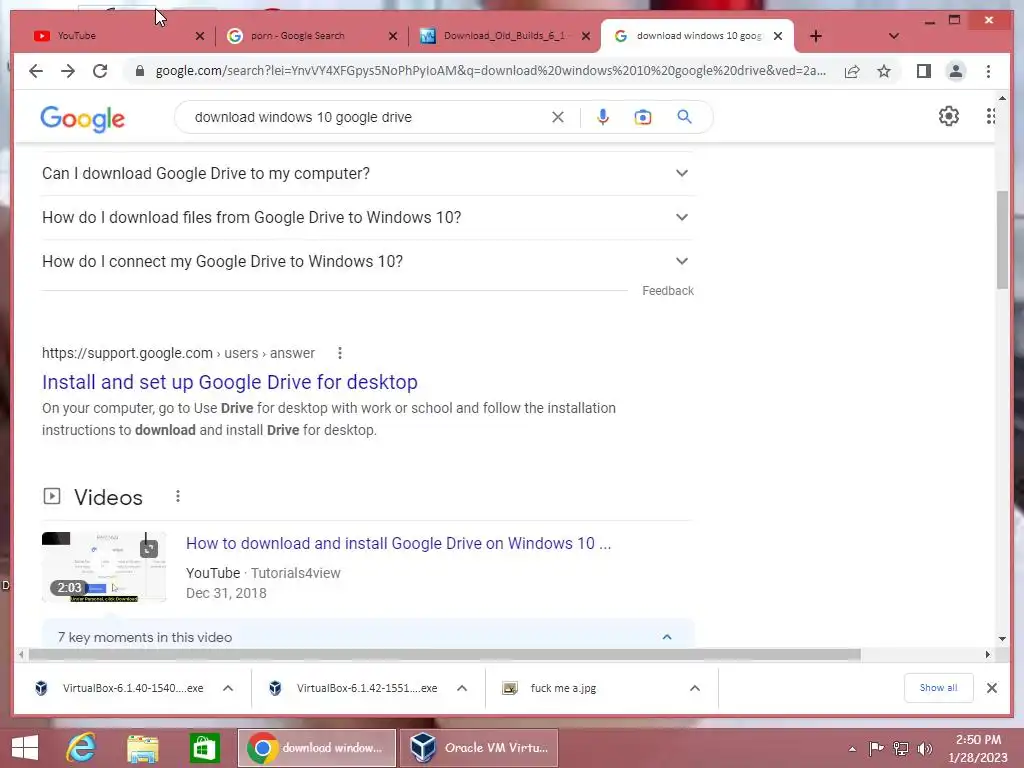Open File Explorer from taskbar
Screen dimensions: 1024x768
[142, 748]
